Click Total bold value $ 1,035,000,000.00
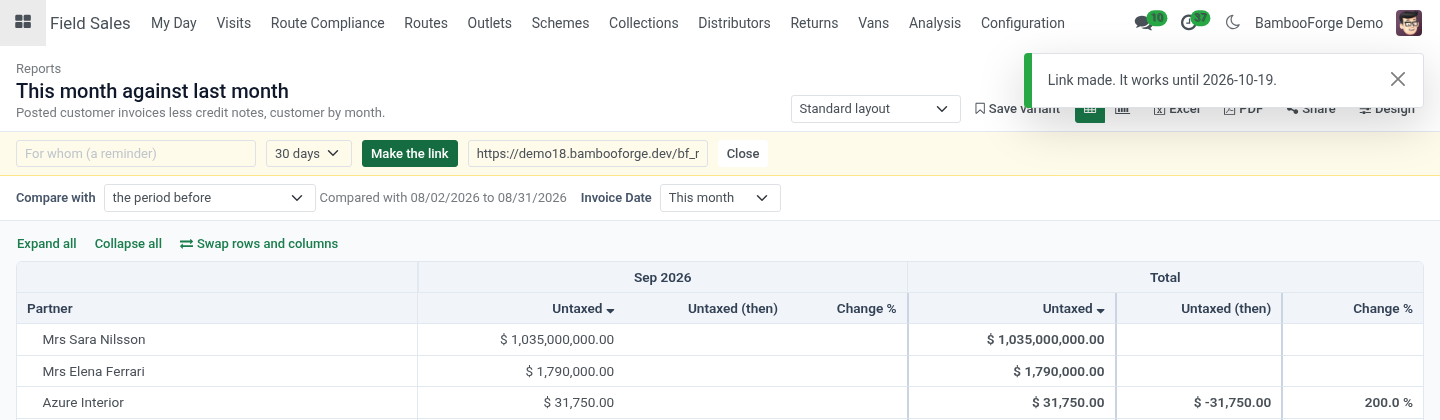 (x=1045, y=340)
